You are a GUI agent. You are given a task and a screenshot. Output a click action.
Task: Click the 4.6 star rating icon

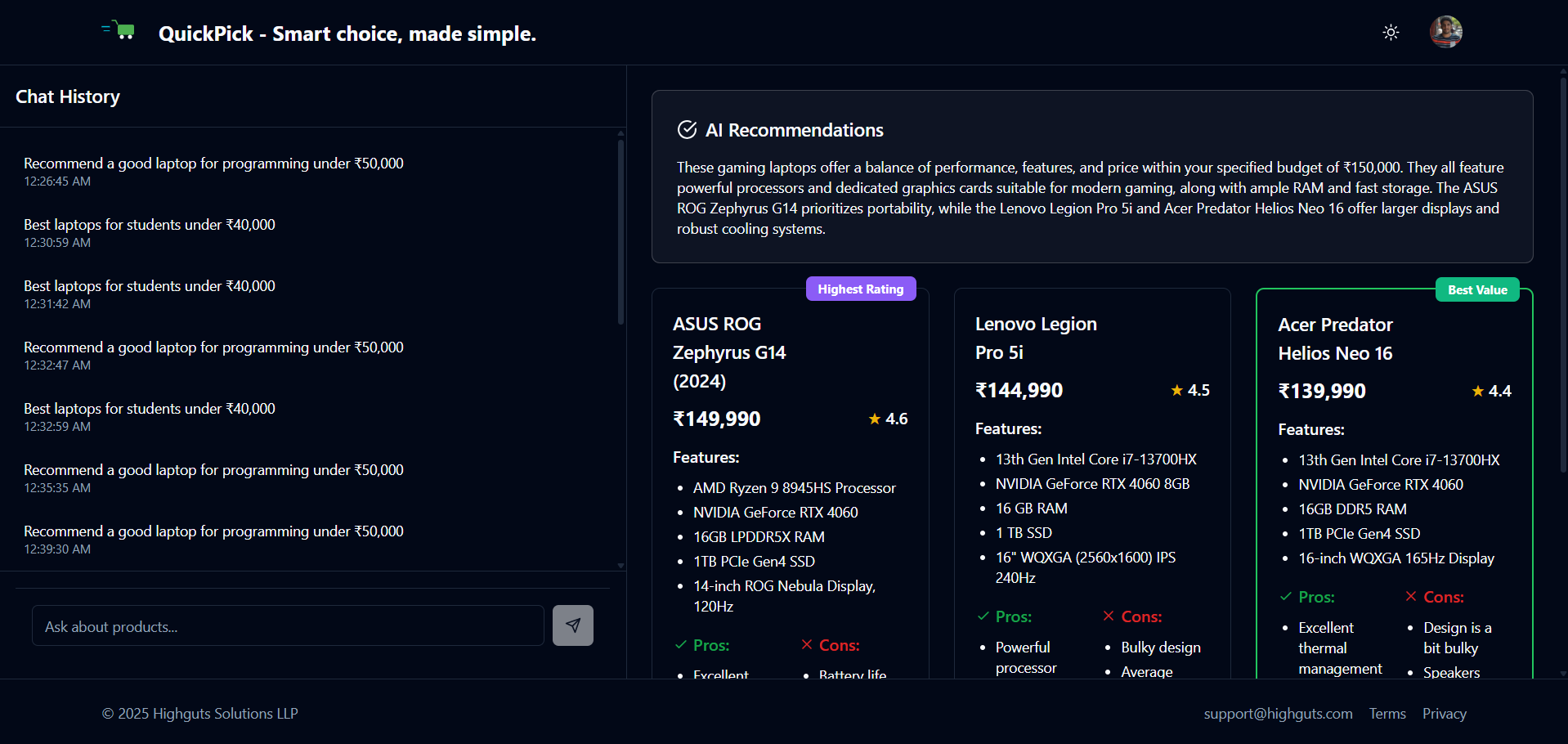875,419
